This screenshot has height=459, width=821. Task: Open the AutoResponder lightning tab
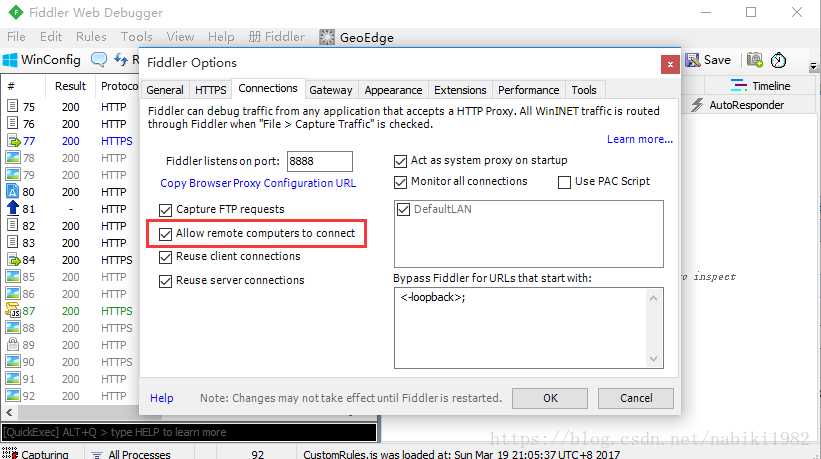696,105
